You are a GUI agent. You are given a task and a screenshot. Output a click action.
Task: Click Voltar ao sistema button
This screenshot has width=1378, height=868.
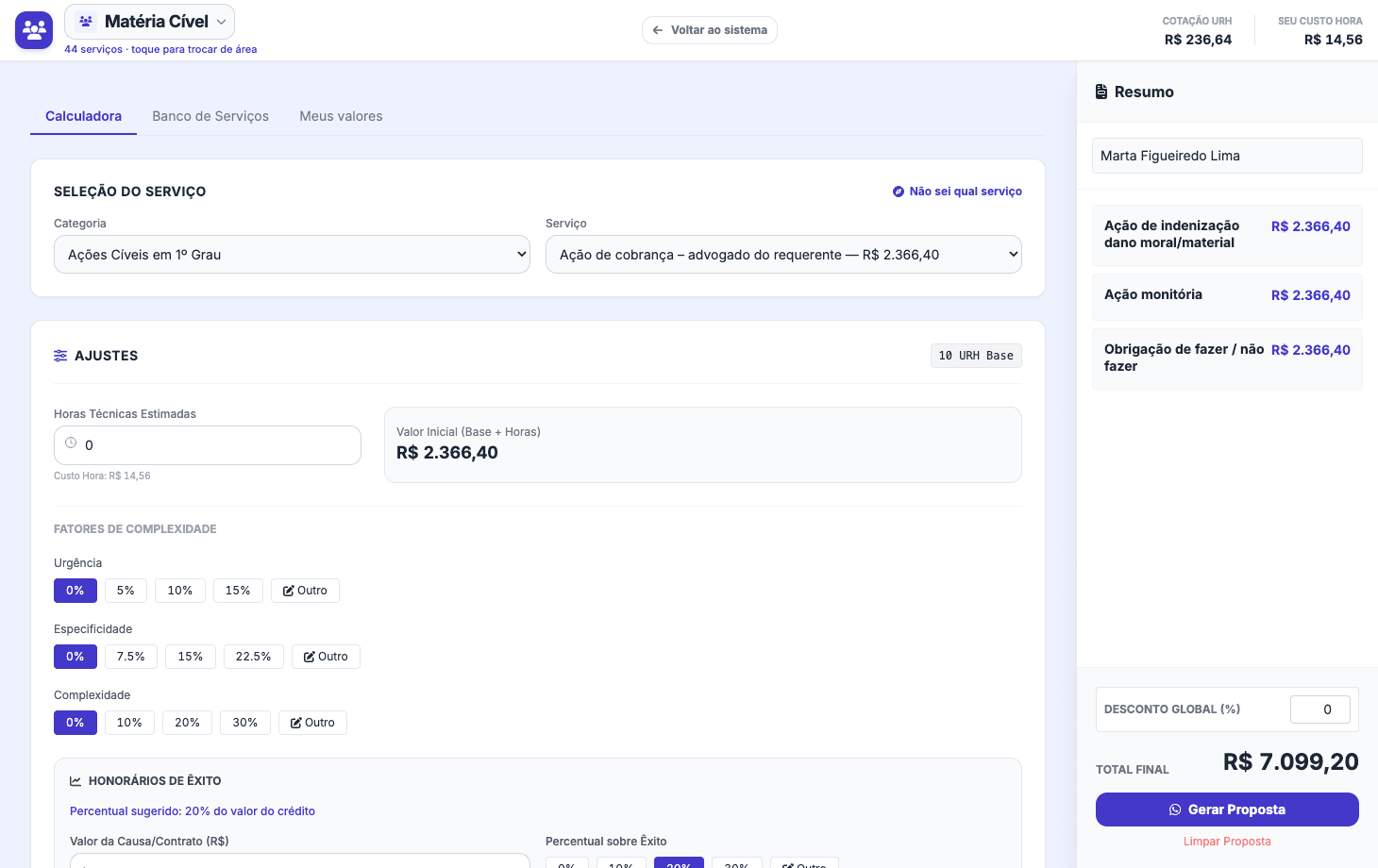710,30
